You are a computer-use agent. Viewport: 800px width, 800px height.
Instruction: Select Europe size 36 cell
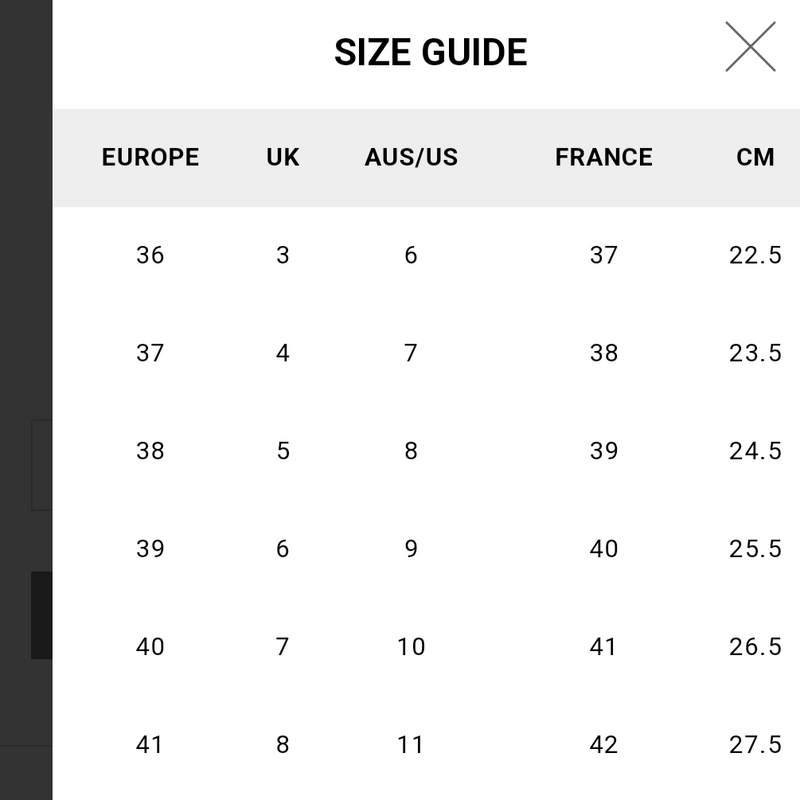click(x=150, y=255)
